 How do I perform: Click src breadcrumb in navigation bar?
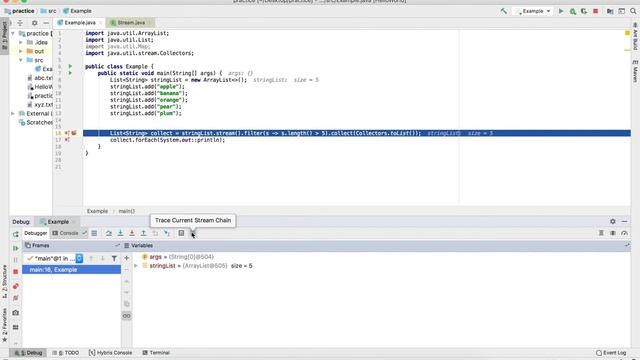point(49,11)
